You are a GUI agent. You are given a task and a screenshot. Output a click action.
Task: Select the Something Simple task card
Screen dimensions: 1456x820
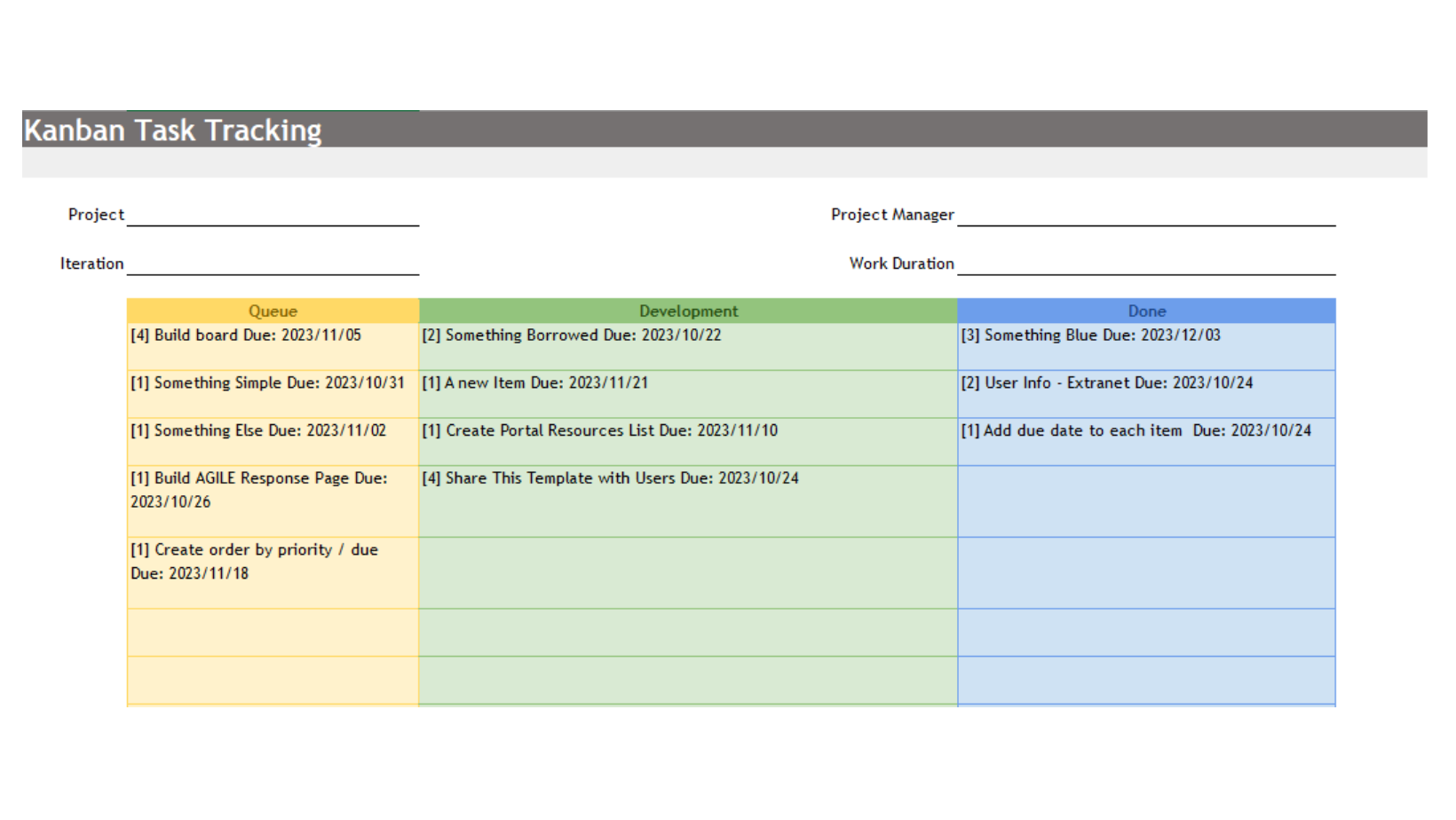267,382
